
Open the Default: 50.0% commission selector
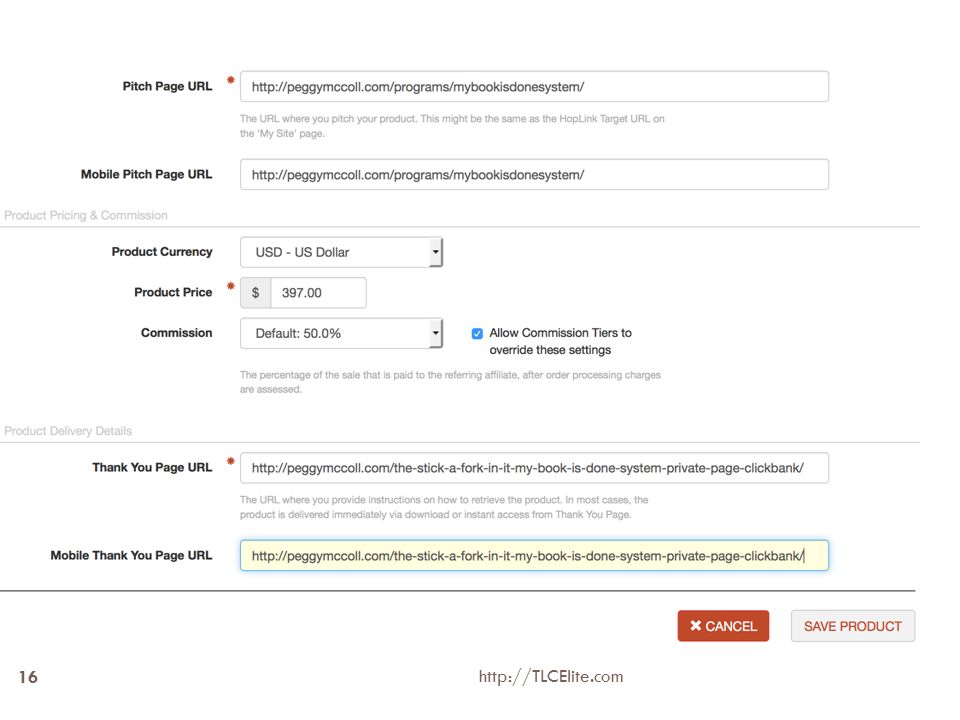coord(341,333)
